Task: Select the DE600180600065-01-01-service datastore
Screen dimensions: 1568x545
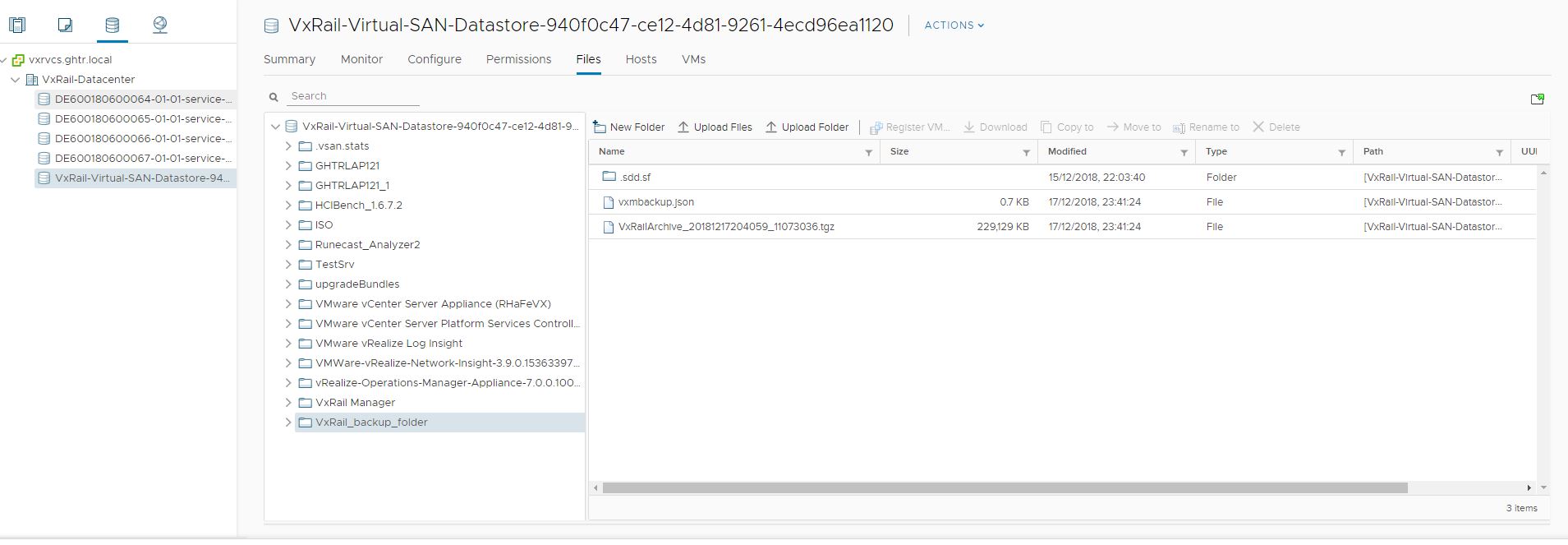Action: (136, 118)
